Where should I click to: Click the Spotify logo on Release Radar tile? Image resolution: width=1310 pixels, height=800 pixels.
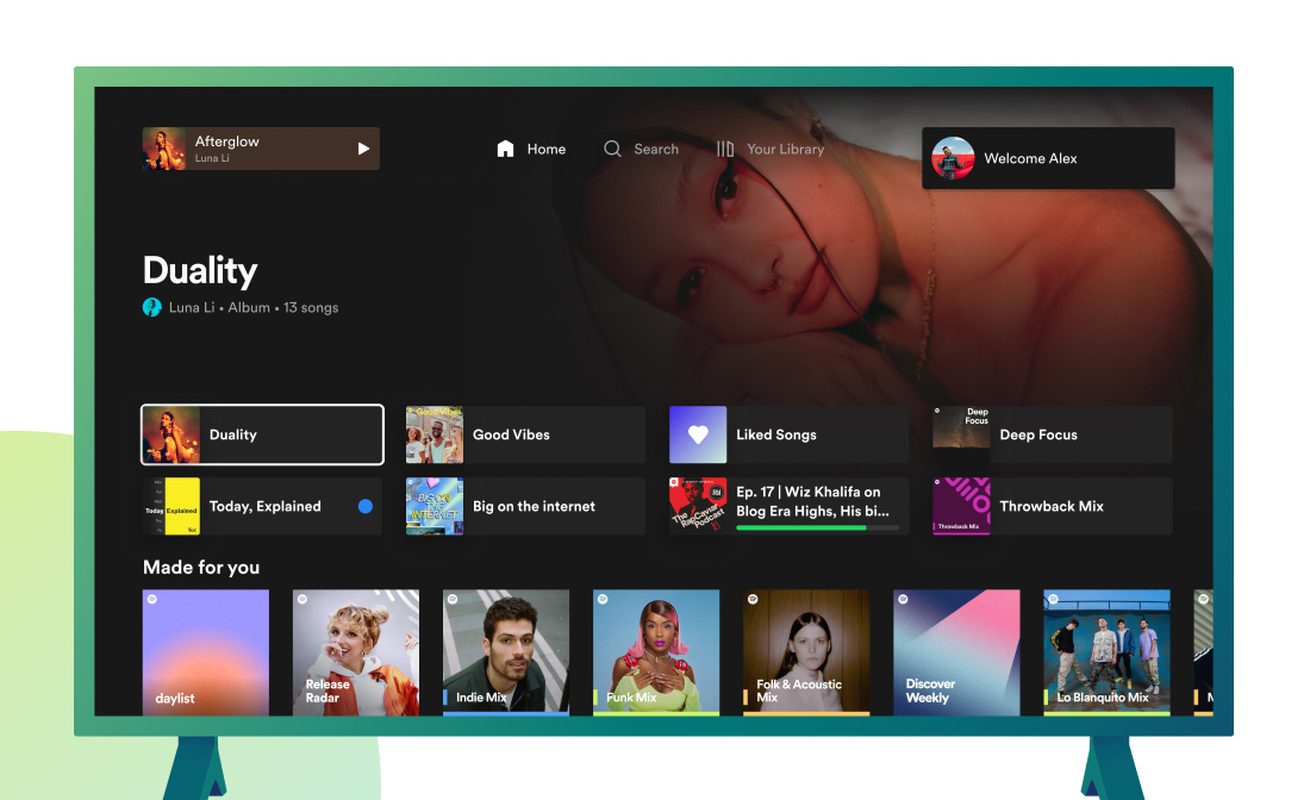point(302,599)
